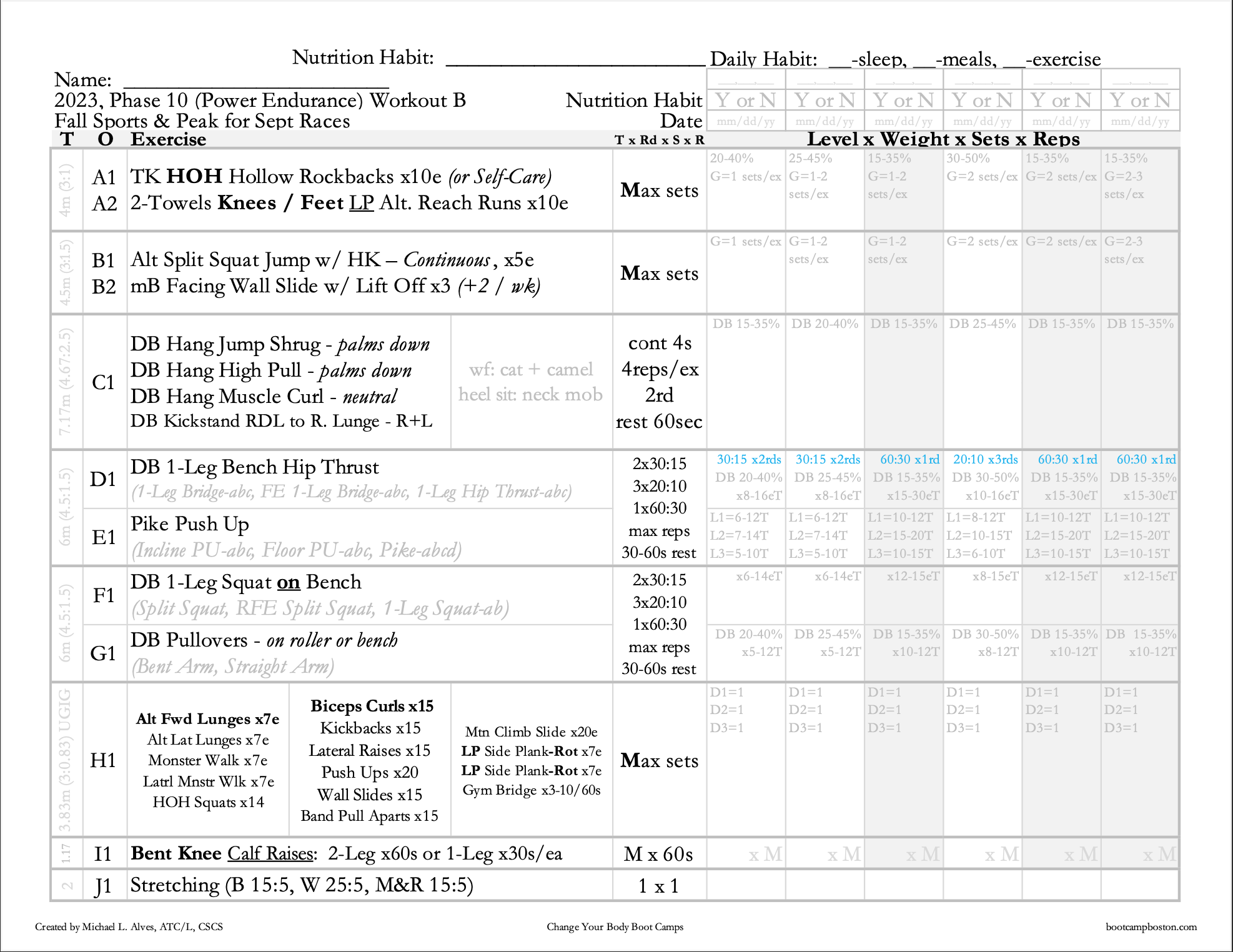Click "Max sets" in the B1/B2 row
Image resolution: width=1233 pixels, height=952 pixels.
[x=659, y=274]
